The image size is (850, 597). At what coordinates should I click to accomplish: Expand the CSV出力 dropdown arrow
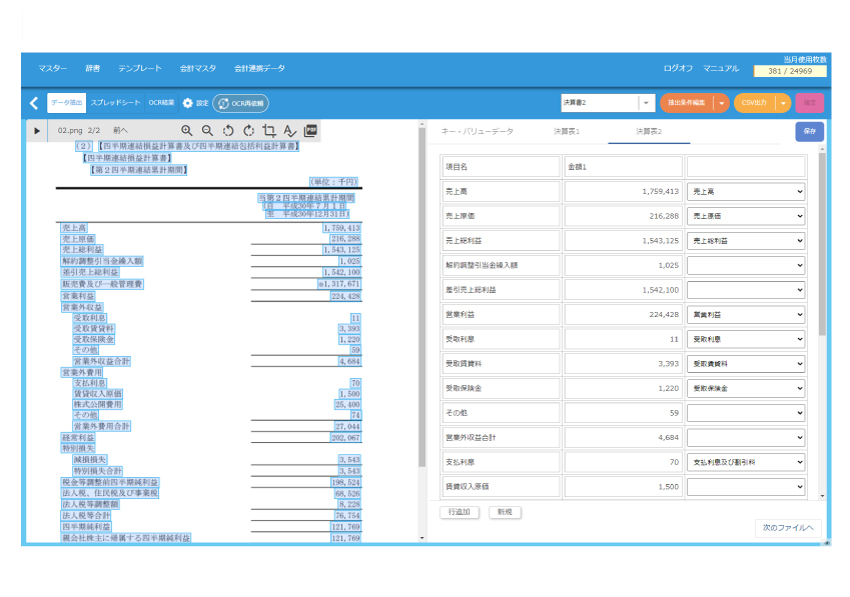[783, 103]
